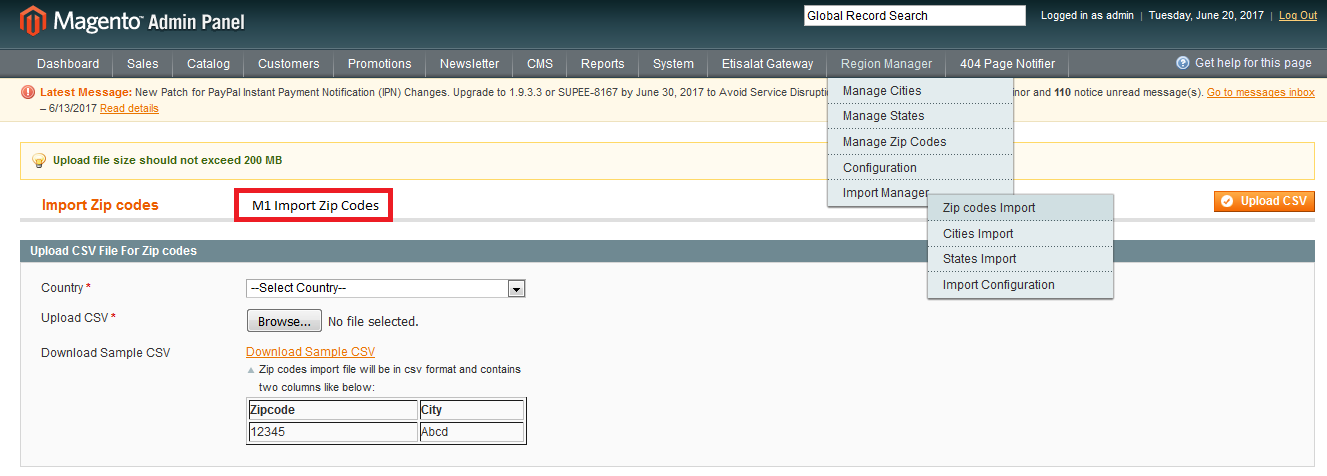Click the Magento logo icon
The width and height of the screenshot is (1327, 476).
[x=33, y=21]
